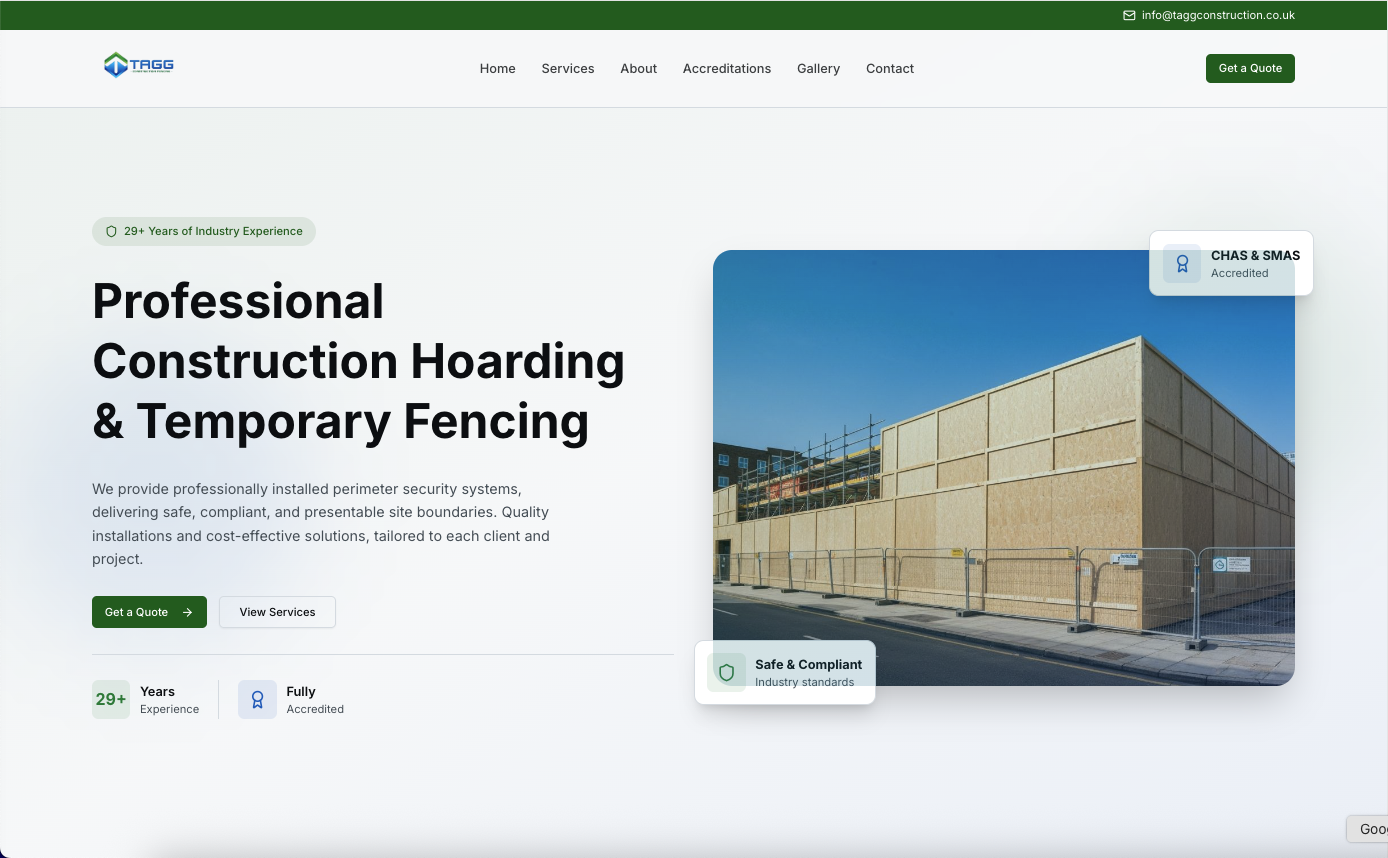Screen dimensions: 1388x858
Task: Click the shield icon in experience badge
Action: click(x=112, y=231)
